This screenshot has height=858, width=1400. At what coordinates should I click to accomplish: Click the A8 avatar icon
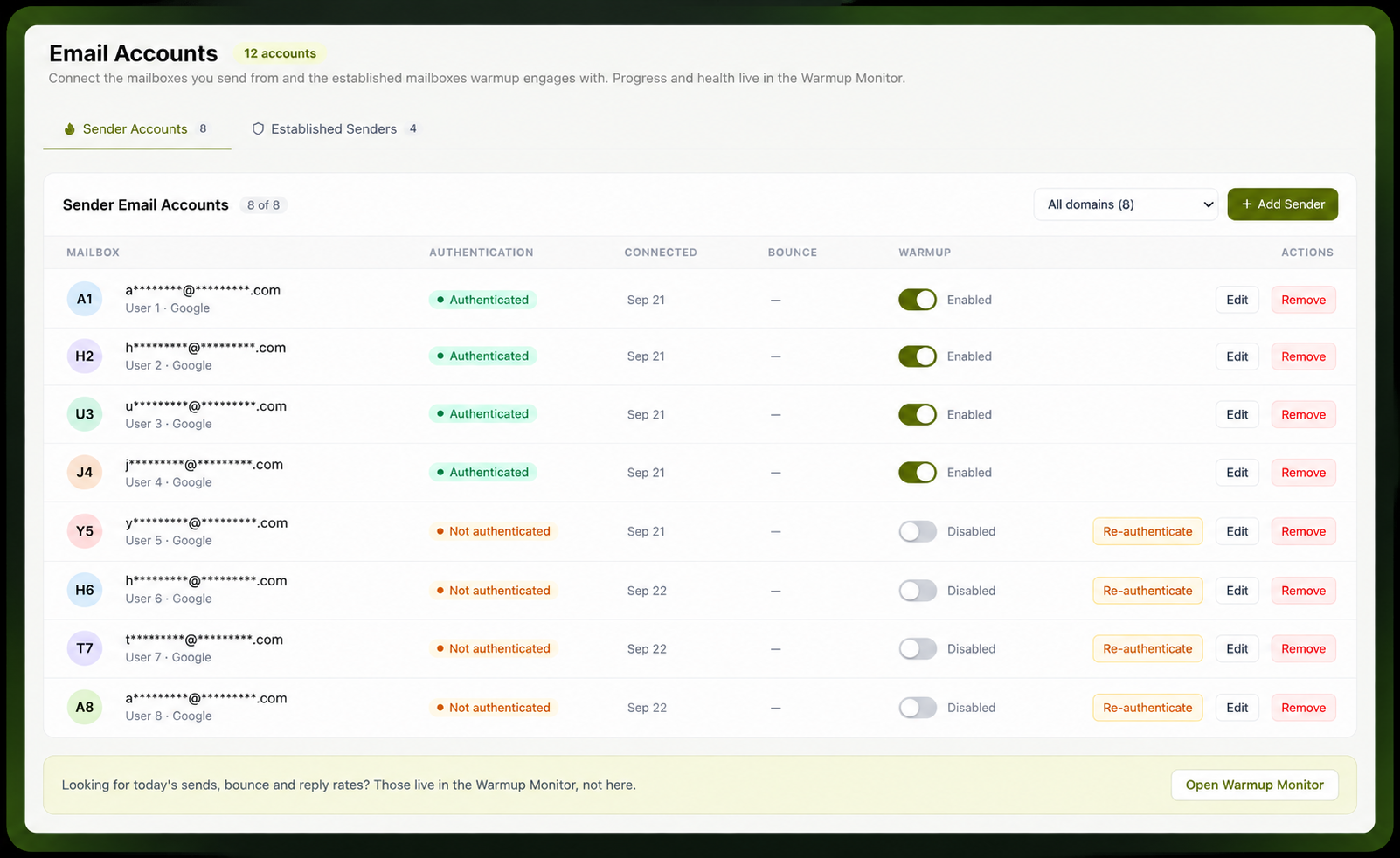click(x=85, y=707)
